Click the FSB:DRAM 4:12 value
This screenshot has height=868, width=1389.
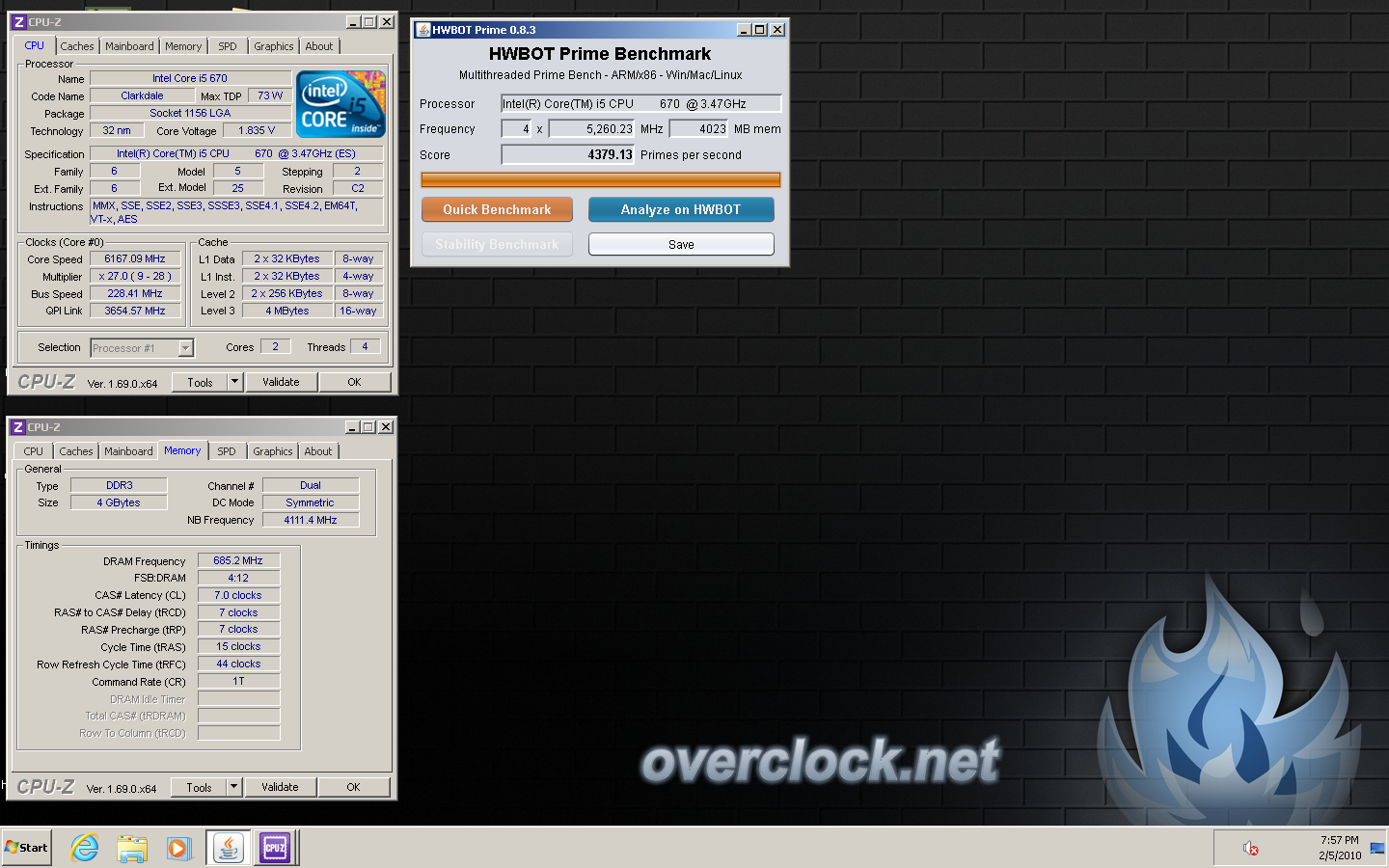pos(238,578)
